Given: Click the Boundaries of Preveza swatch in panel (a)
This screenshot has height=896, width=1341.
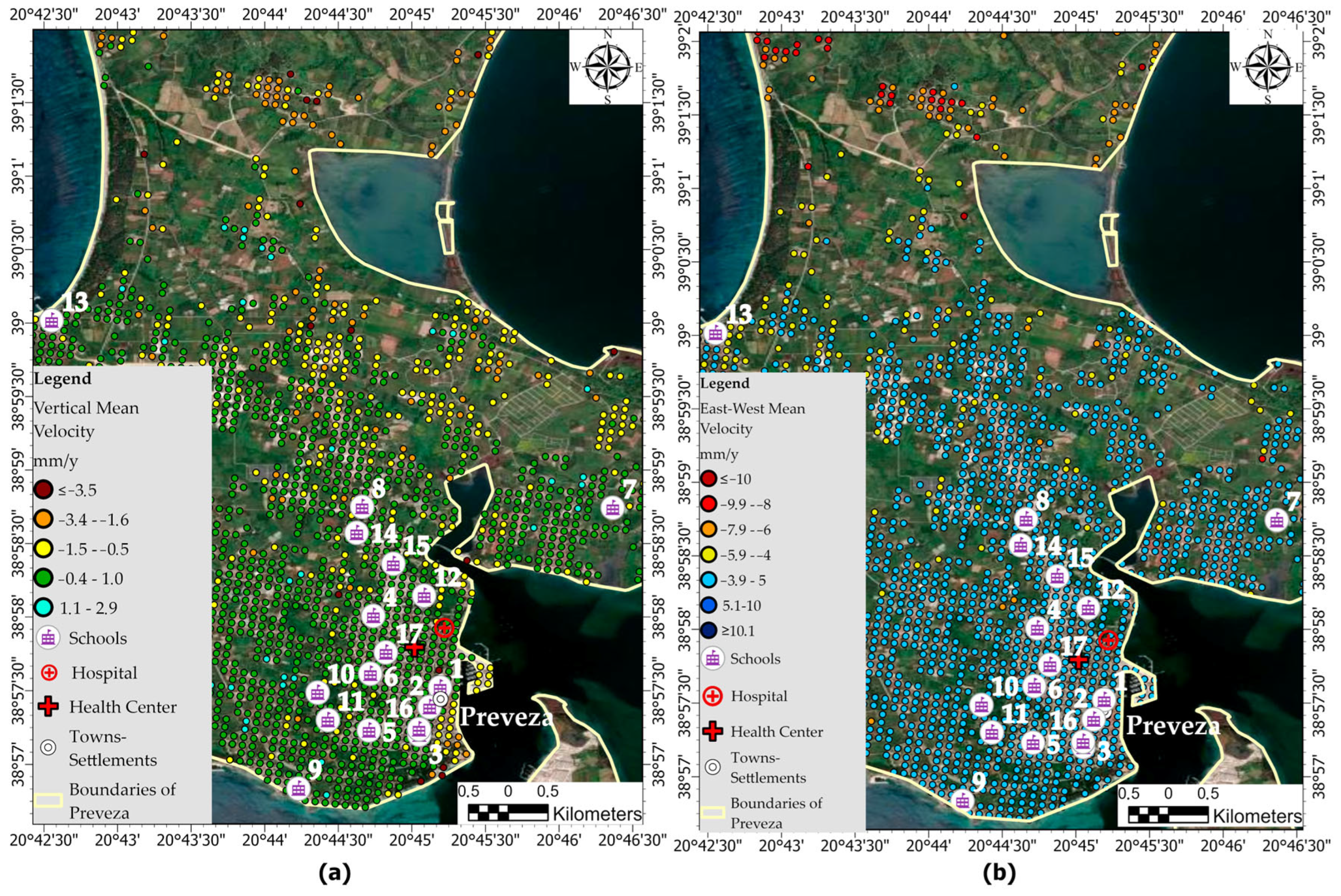Looking at the screenshot, I should coord(48,800).
